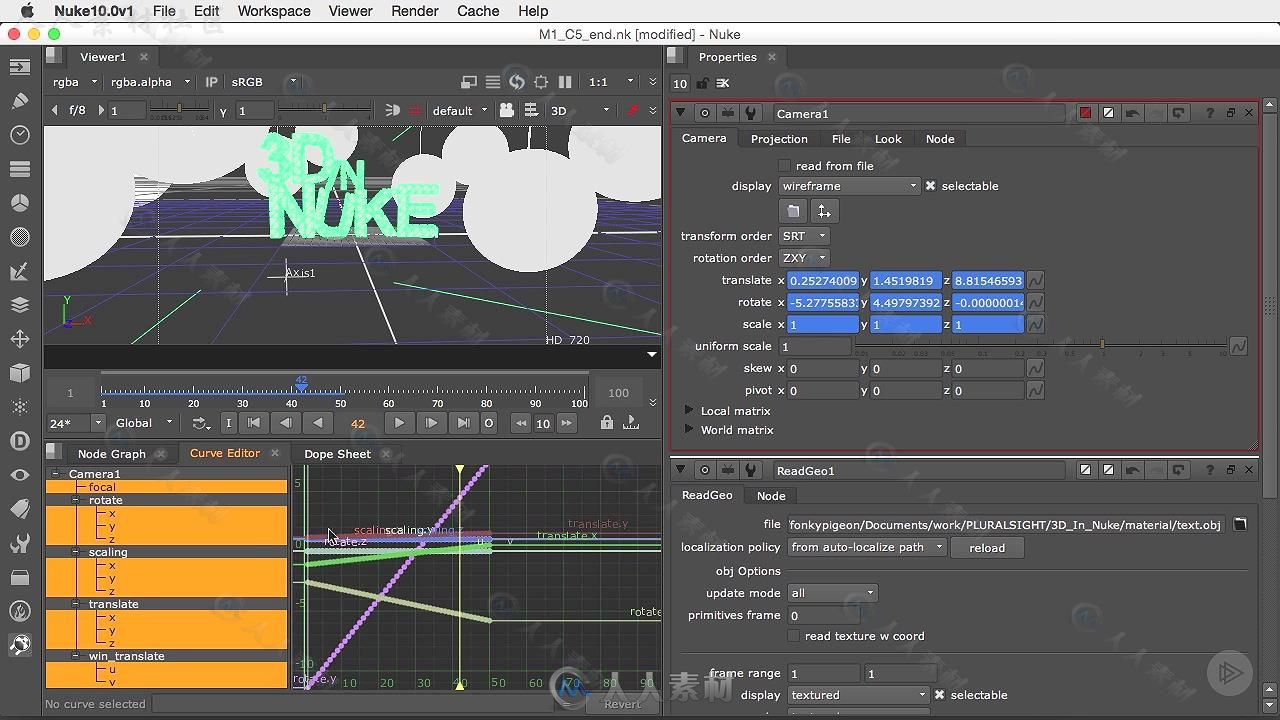Jump to the first frame
1280x720 pixels.
tap(254, 423)
